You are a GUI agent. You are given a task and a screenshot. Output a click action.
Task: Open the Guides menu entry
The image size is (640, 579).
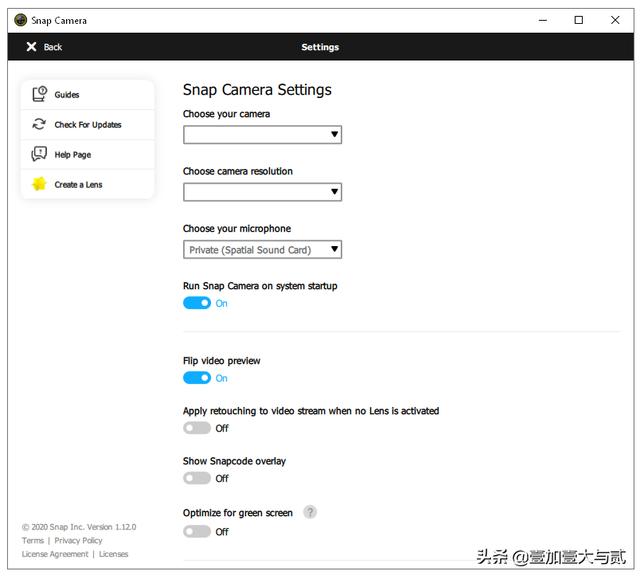point(87,94)
